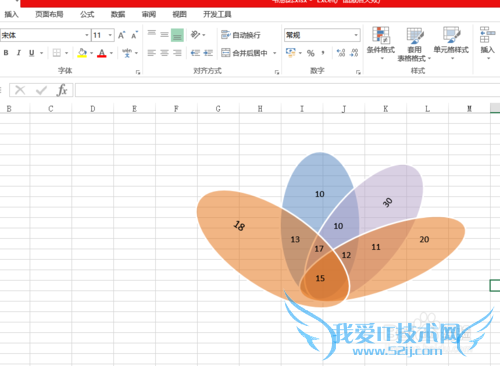Select column H header

260,109
